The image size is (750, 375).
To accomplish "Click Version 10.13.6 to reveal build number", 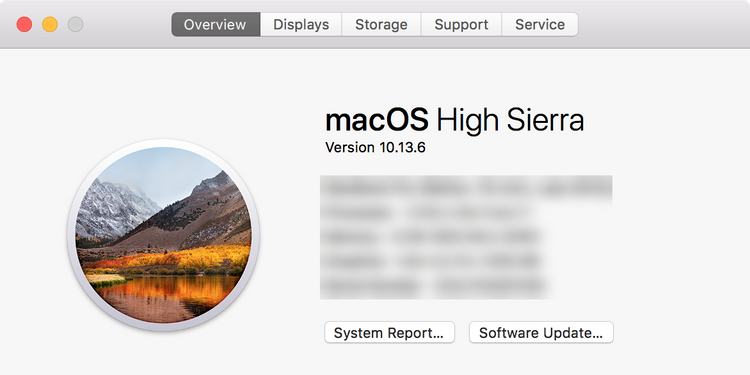I will tap(375, 147).
